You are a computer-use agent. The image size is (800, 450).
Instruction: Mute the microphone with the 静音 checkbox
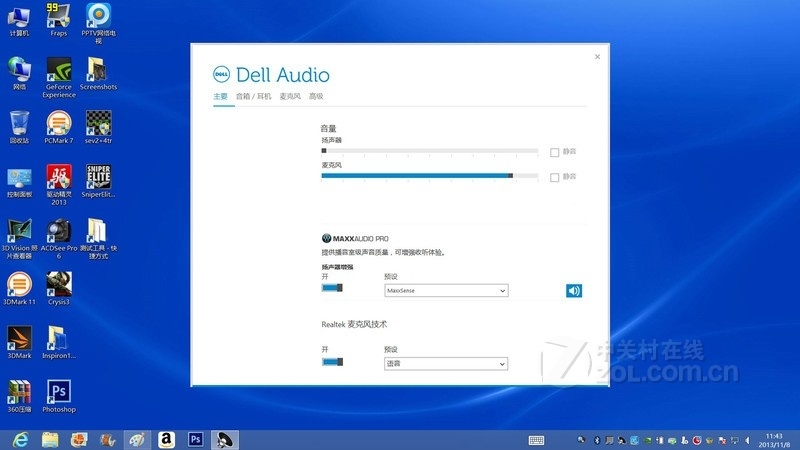555,177
